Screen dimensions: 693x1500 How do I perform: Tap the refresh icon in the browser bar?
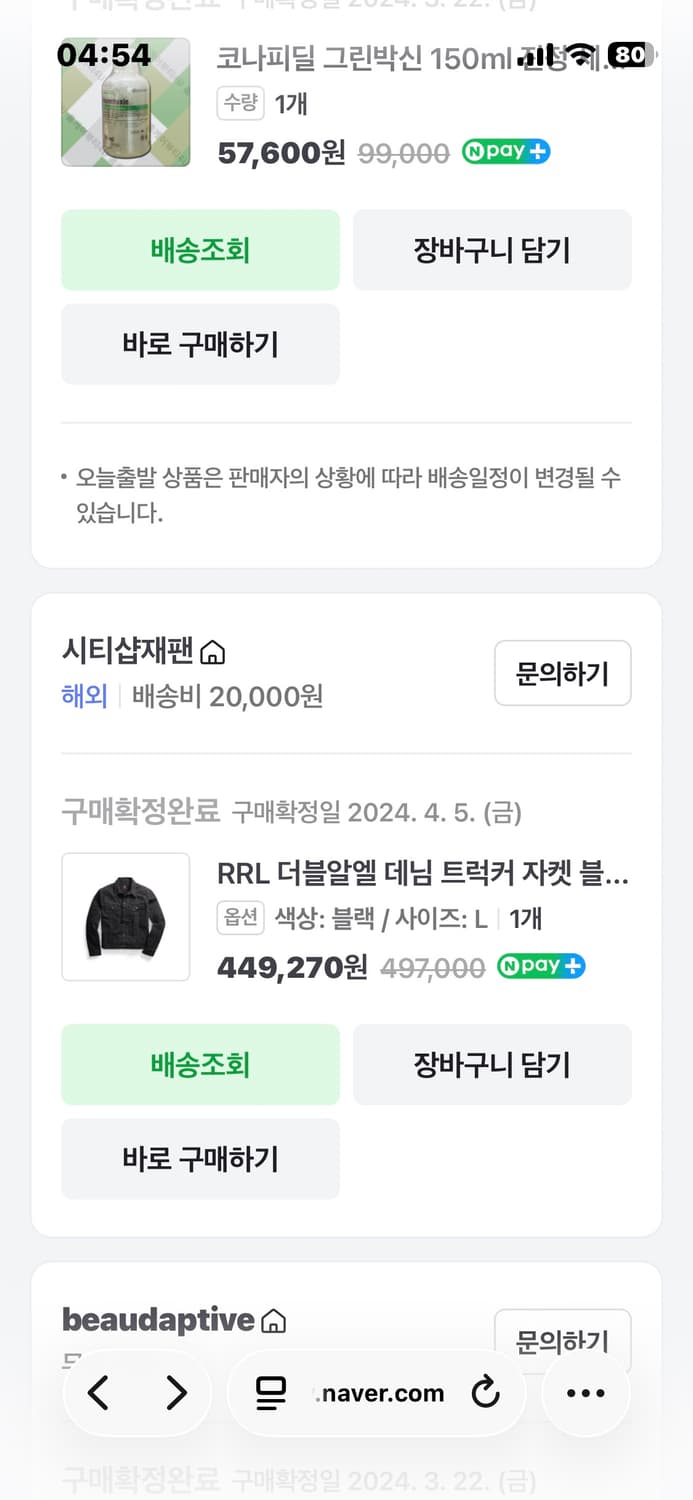tap(486, 1392)
